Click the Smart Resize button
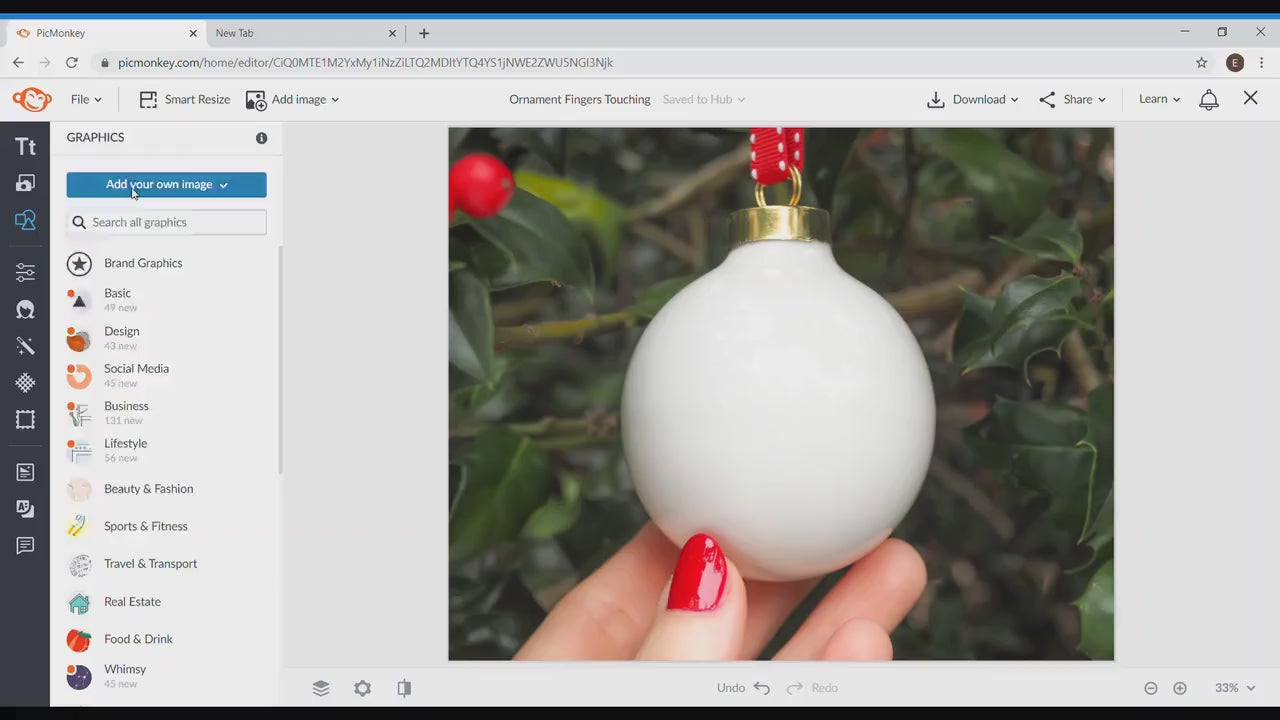Screen dimensions: 1280x720 185,99
